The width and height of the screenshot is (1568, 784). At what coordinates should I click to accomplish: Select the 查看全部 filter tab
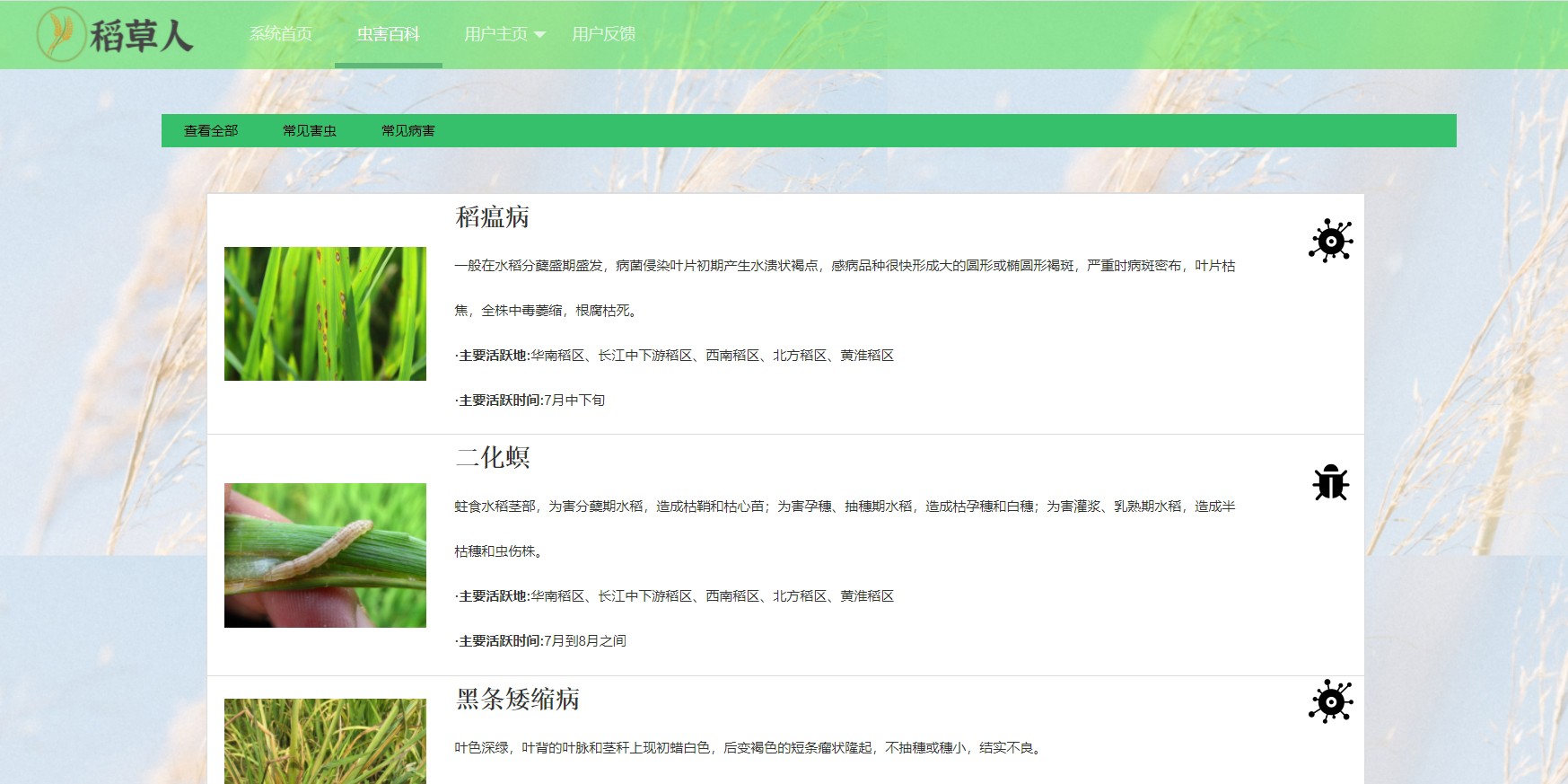tap(211, 130)
